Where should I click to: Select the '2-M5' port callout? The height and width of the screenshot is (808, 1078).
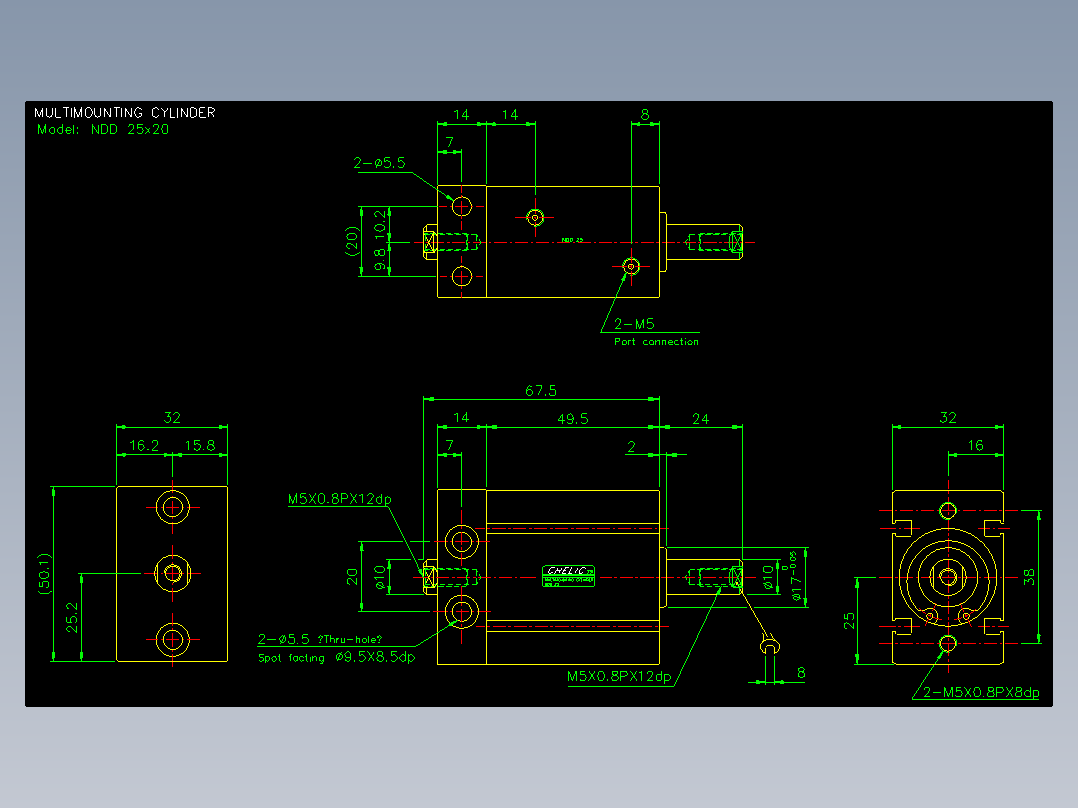click(634, 324)
